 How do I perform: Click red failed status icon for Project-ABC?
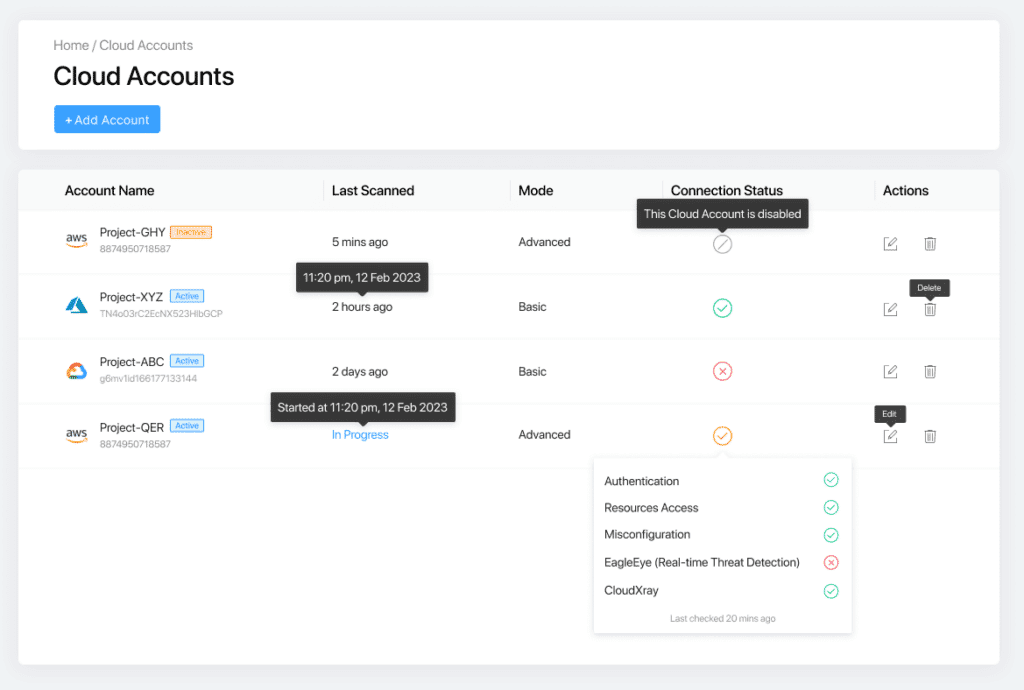[722, 371]
